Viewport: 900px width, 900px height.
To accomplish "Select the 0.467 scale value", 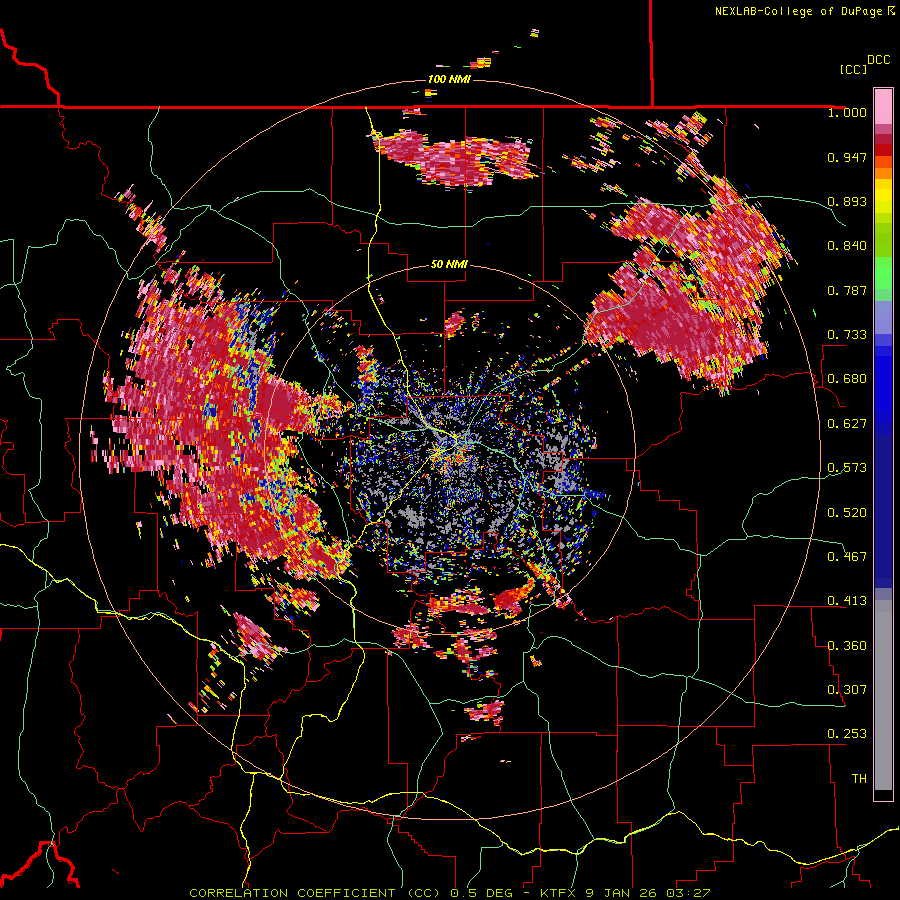I will click(847, 557).
